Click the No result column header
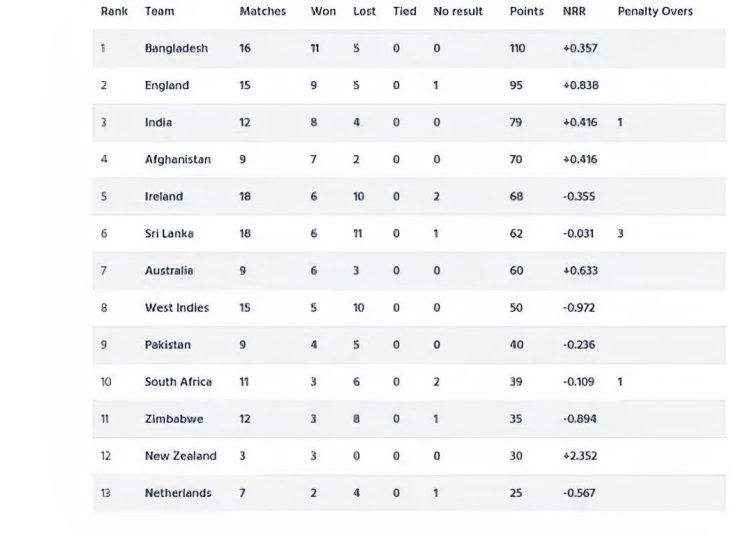 click(458, 11)
